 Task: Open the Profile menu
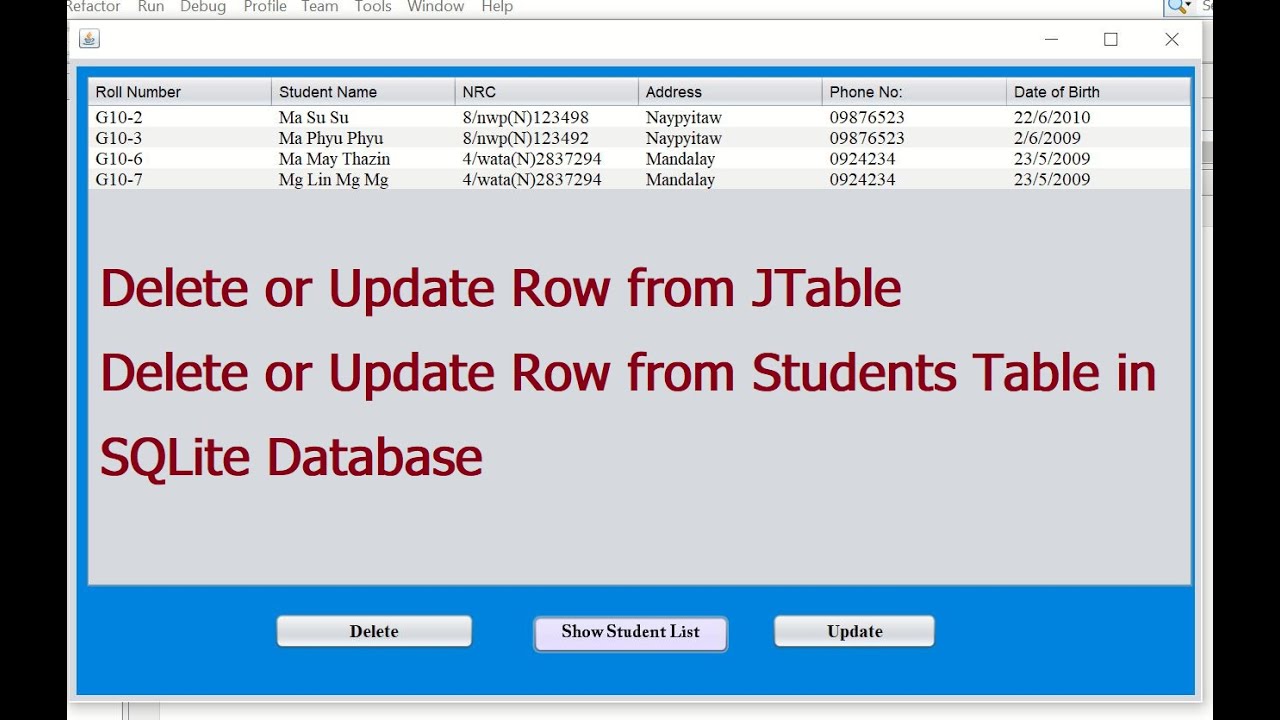point(265,7)
